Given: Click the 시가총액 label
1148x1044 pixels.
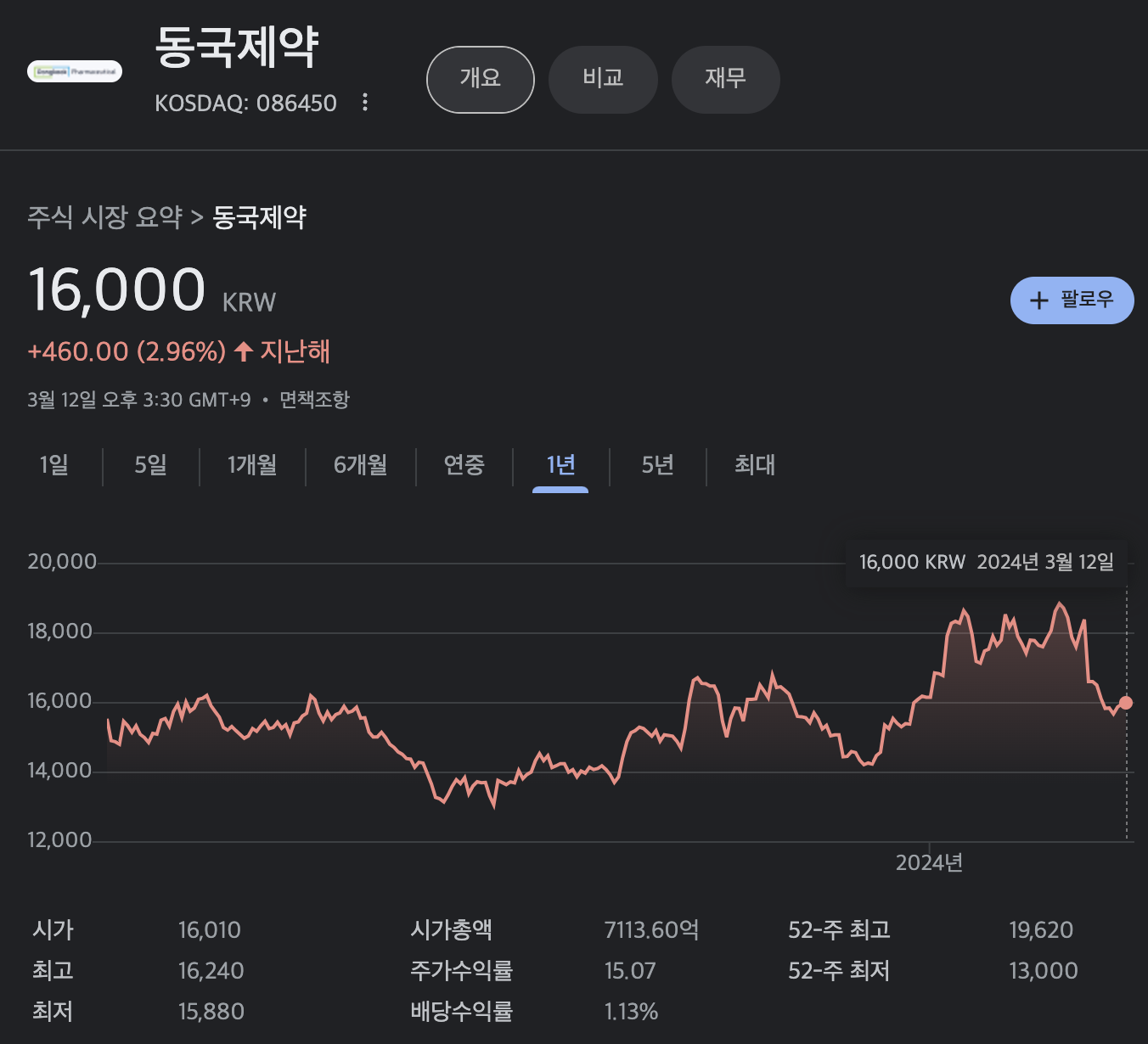Looking at the screenshot, I should (451, 930).
